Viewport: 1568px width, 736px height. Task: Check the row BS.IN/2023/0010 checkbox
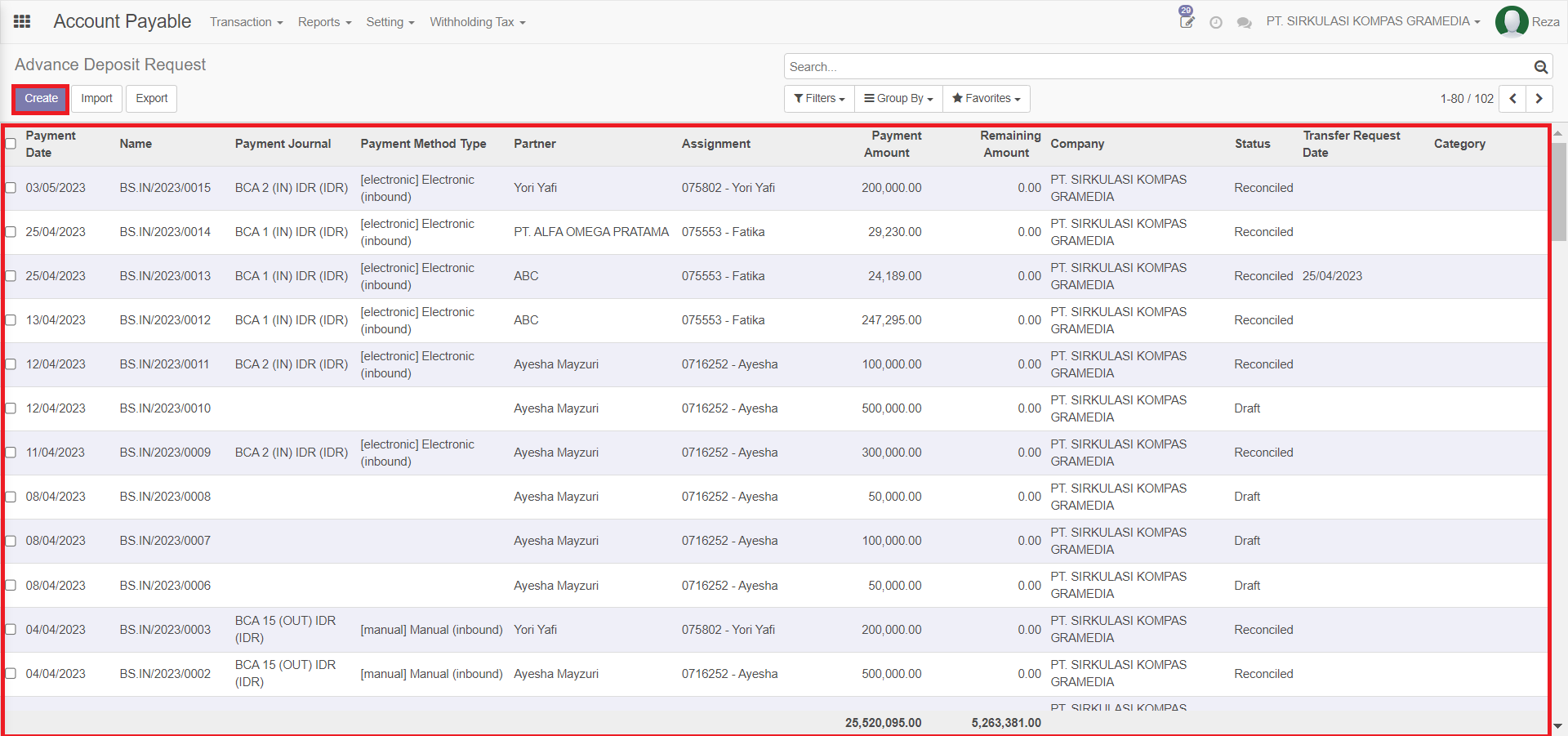click(x=11, y=408)
